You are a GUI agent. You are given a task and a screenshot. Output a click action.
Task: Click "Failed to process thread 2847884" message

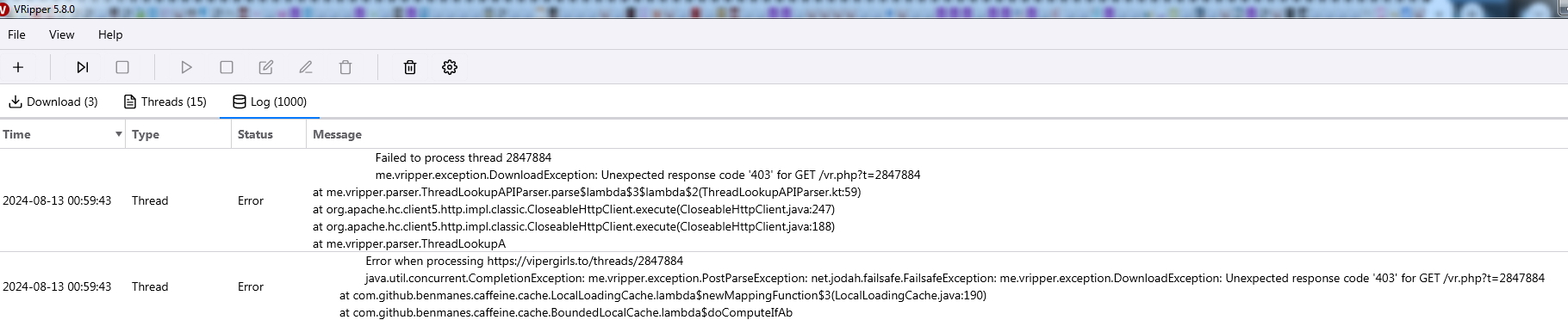pyautogui.click(x=464, y=157)
